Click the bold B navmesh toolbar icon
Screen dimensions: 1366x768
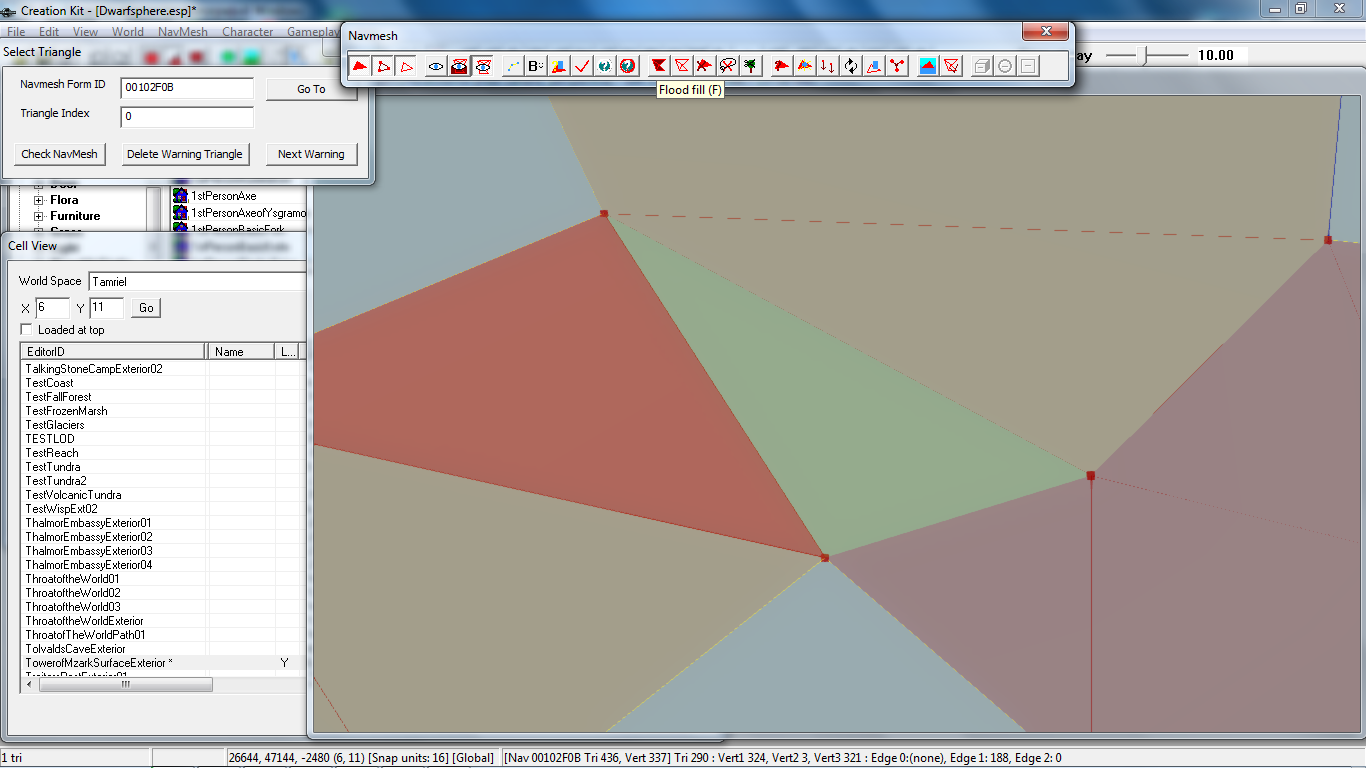pos(536,66)
